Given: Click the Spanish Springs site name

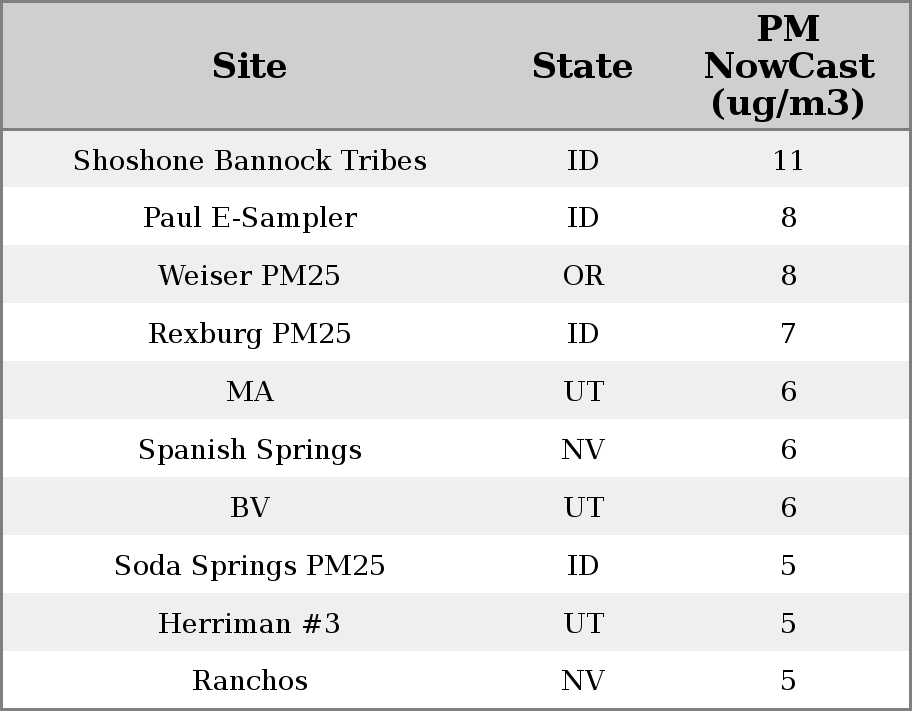Looking at the screenshot, I should tap(249, 450).
